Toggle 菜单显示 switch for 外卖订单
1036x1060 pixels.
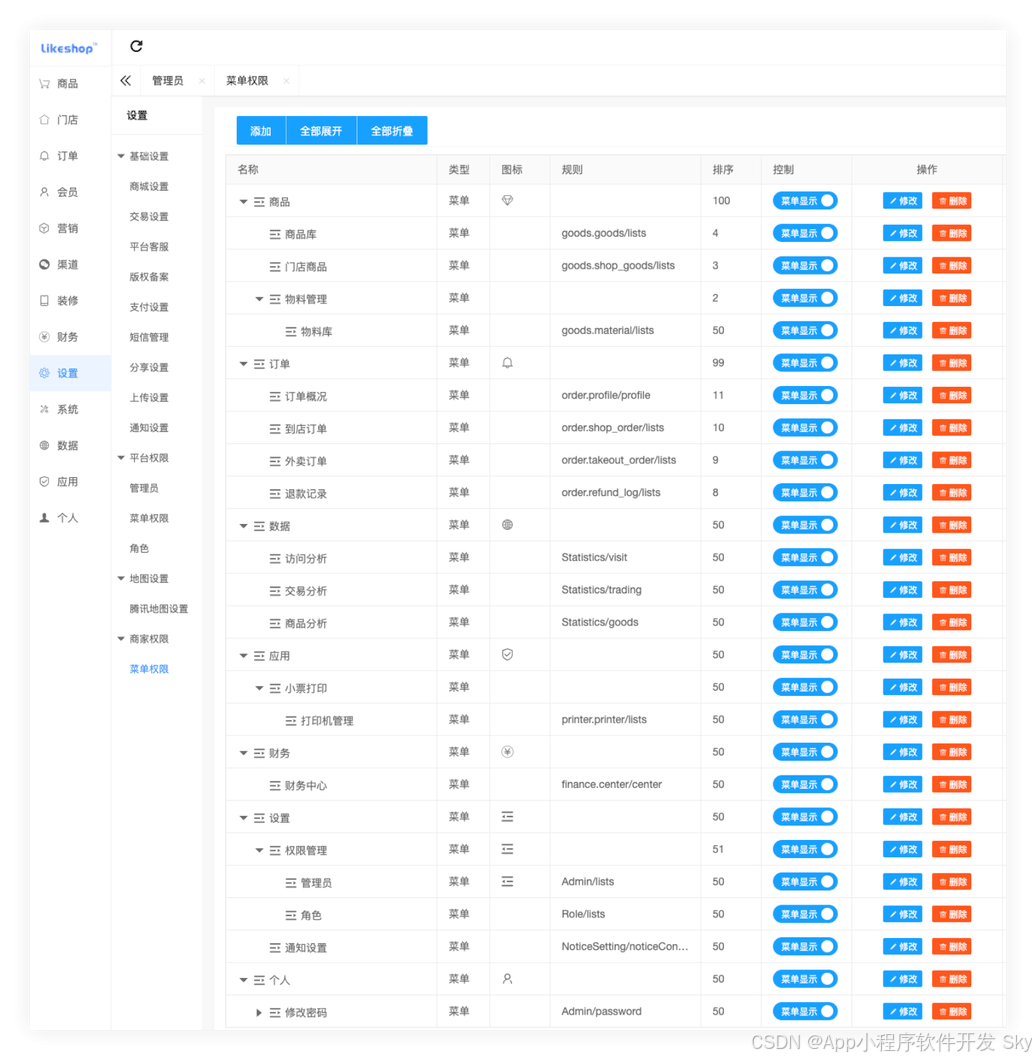[x=805, y=460]
